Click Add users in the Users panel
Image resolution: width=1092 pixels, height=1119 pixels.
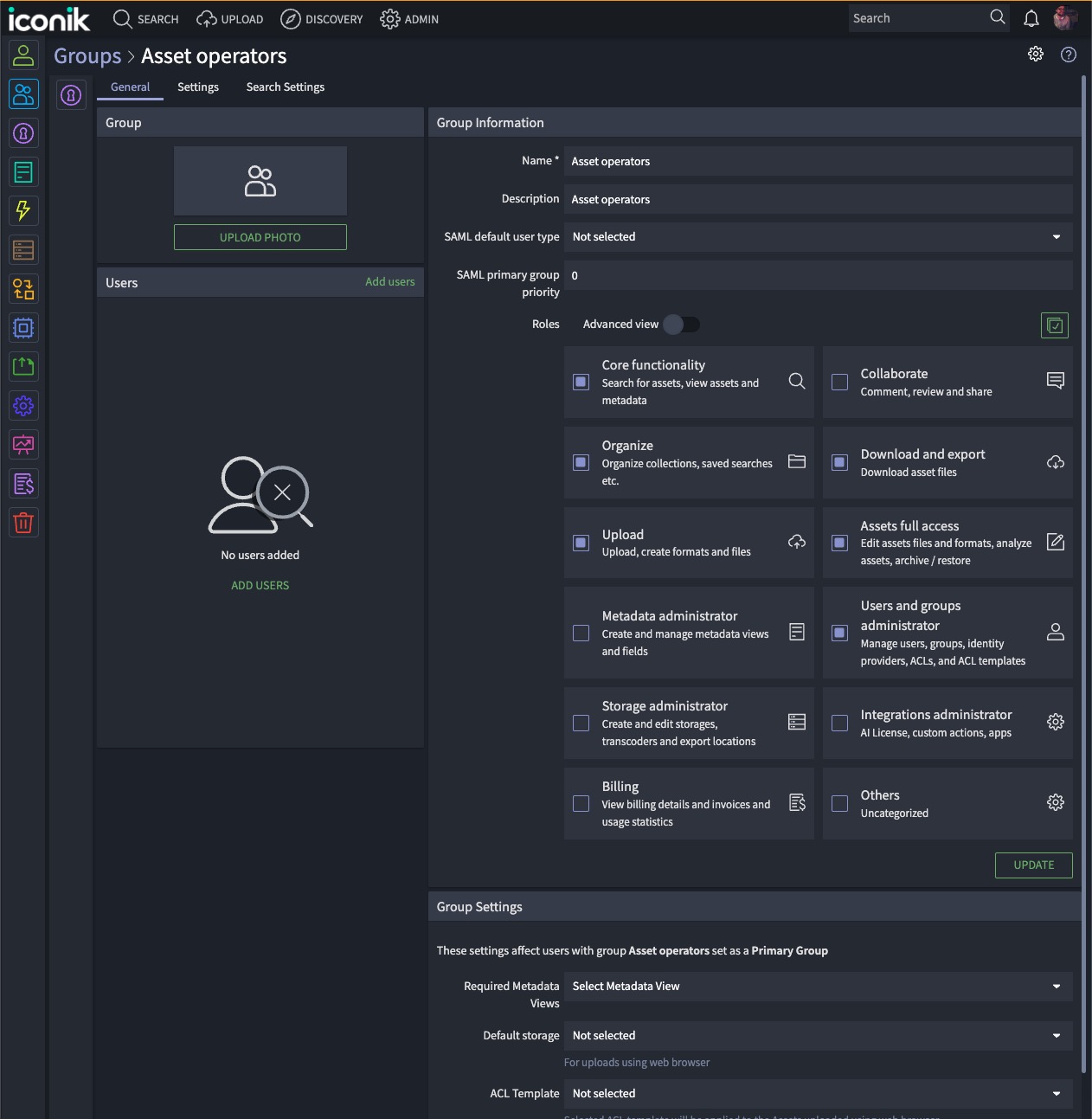point(389,281)
